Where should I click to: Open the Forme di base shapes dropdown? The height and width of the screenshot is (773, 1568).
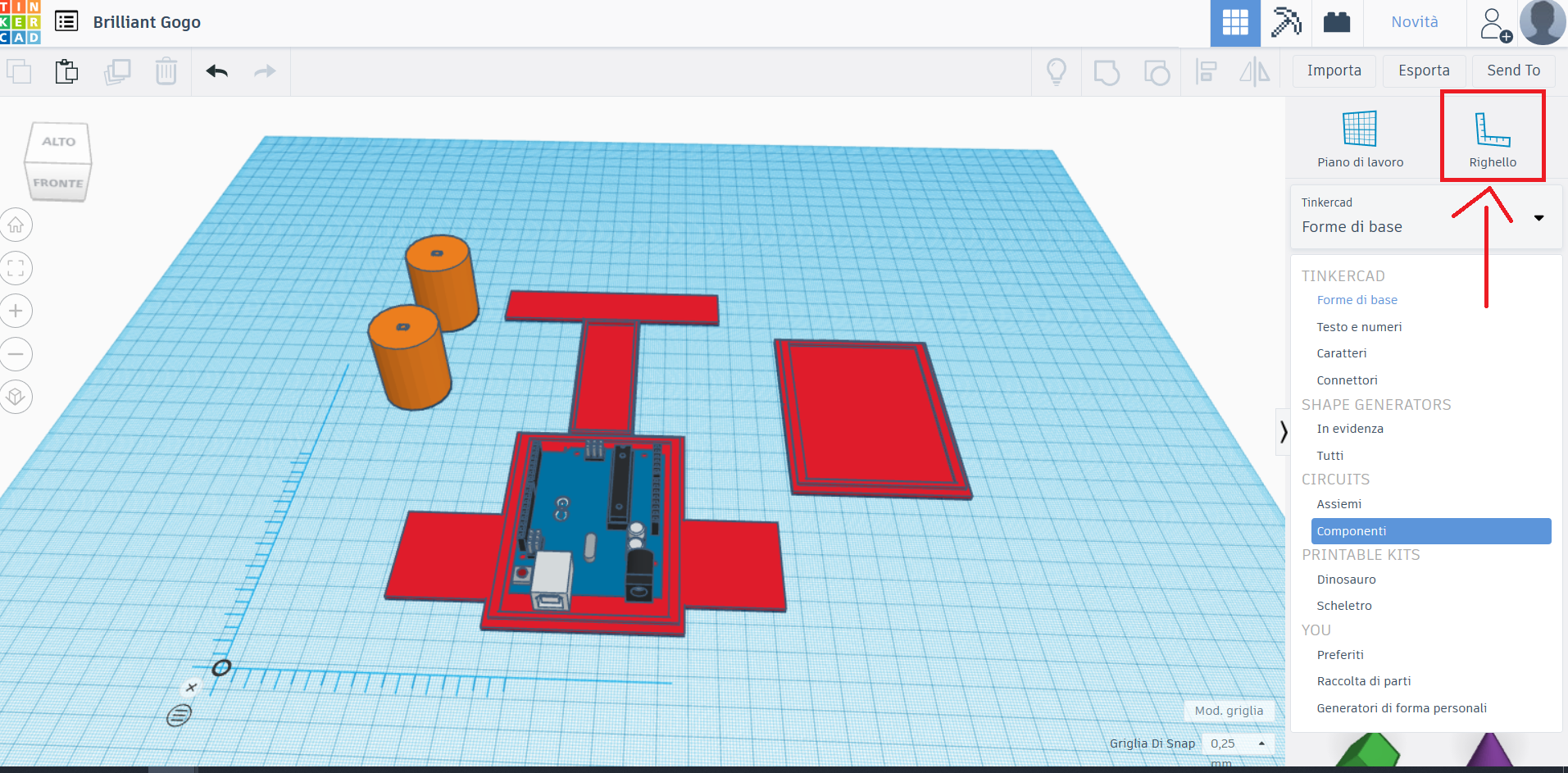tap(1426, 217)
